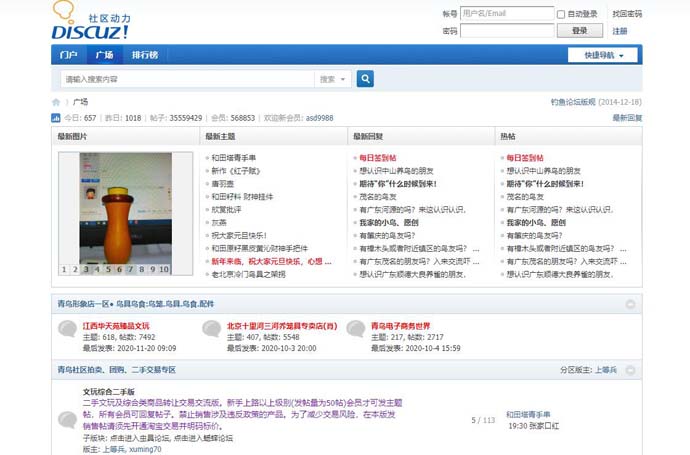Open forum 江西华天苑臻品文玩
This screenshot has height=455, width=690.
pyautogui.click(x=116, y=326)
